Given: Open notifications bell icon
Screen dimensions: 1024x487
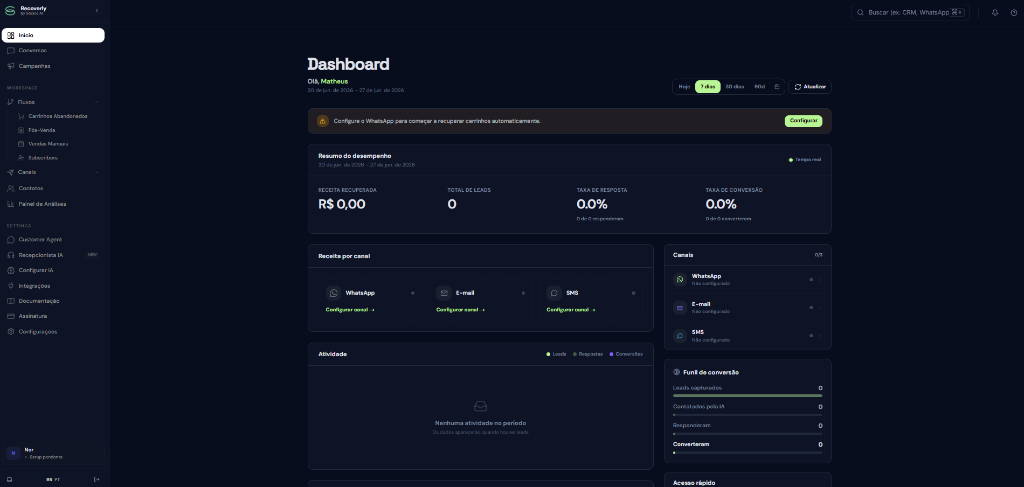Looking at the screenshot, I should [995, 12].
